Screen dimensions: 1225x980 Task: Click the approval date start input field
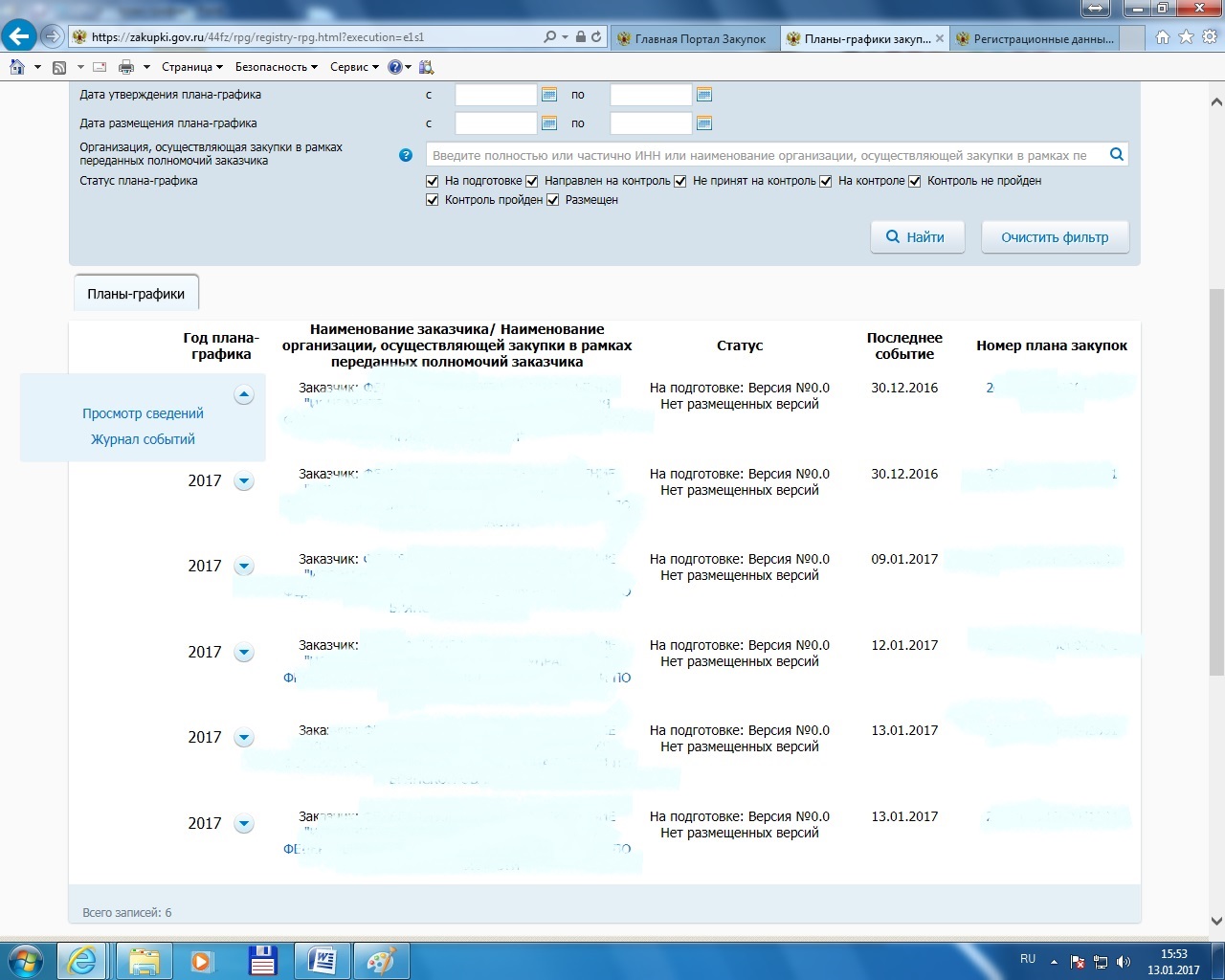(496, 95)
